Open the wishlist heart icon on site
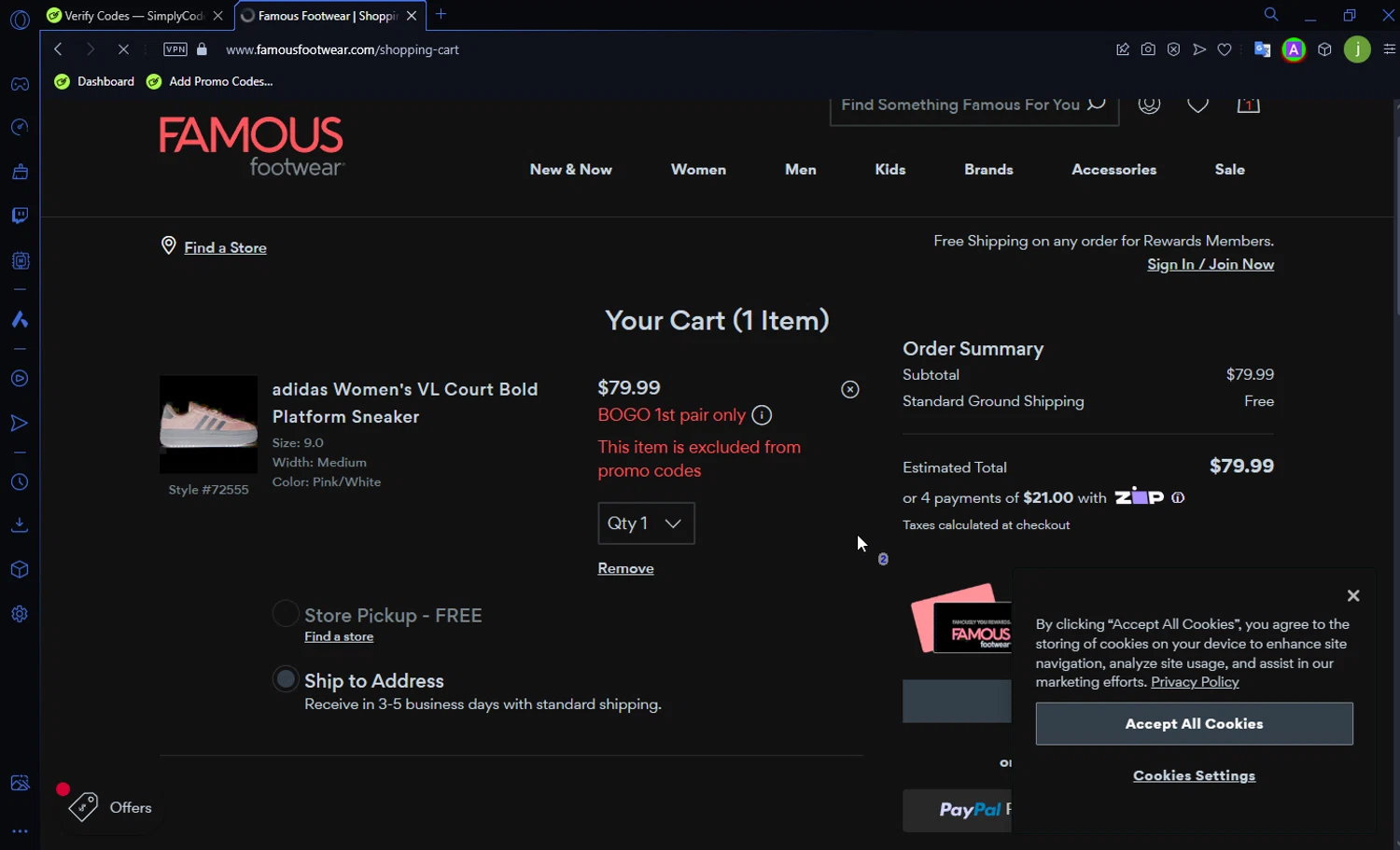Screen dimensions: 1400x850 tap(1197, 105)
